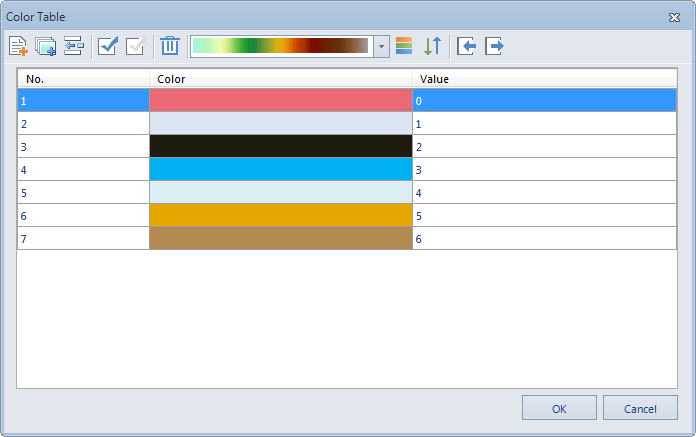Close the Color Table dialog

click(x=674, y=17)
